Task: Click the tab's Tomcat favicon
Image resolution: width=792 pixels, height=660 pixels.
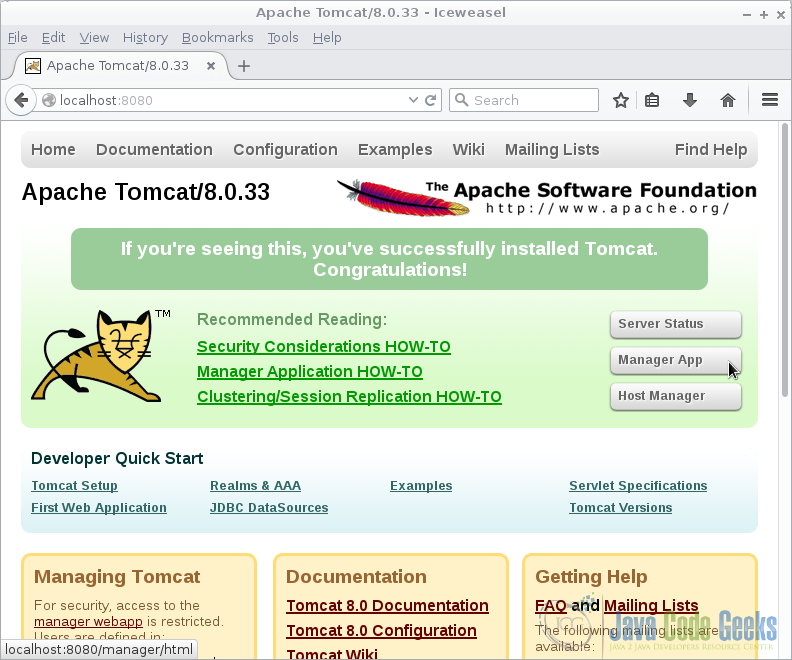Action: [x=33, y=66]
